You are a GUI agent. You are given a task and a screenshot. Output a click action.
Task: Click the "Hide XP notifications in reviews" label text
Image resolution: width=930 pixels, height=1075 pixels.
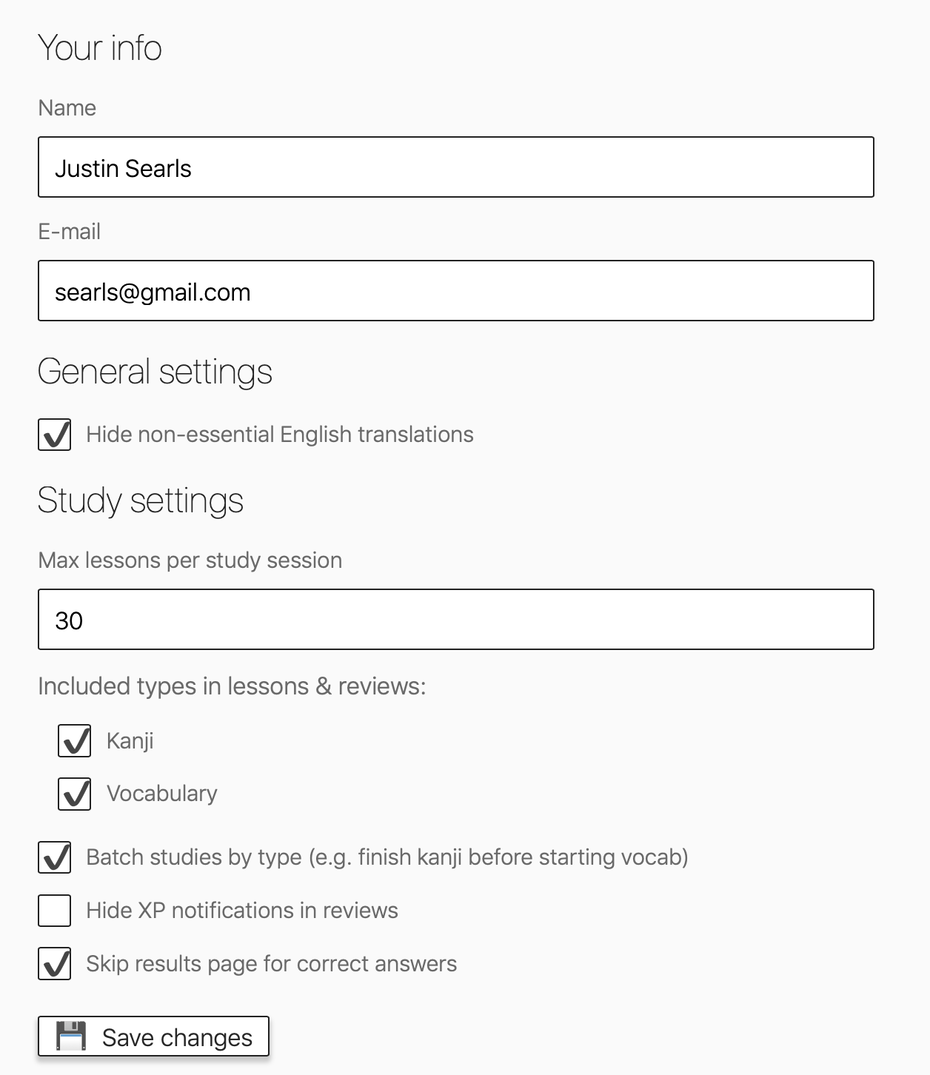(242, 911)
